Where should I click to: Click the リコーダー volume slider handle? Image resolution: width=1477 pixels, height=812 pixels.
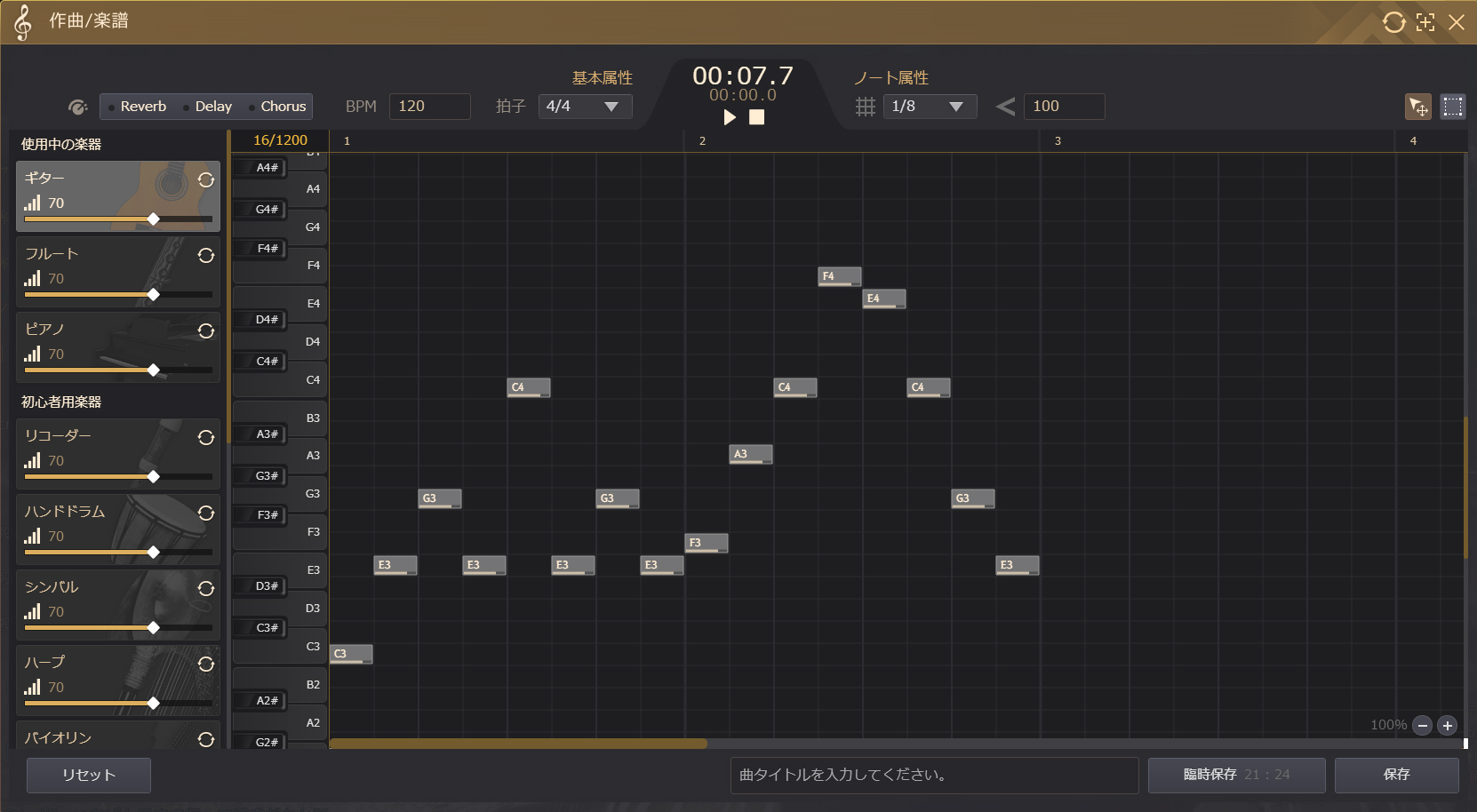point(154,477)
